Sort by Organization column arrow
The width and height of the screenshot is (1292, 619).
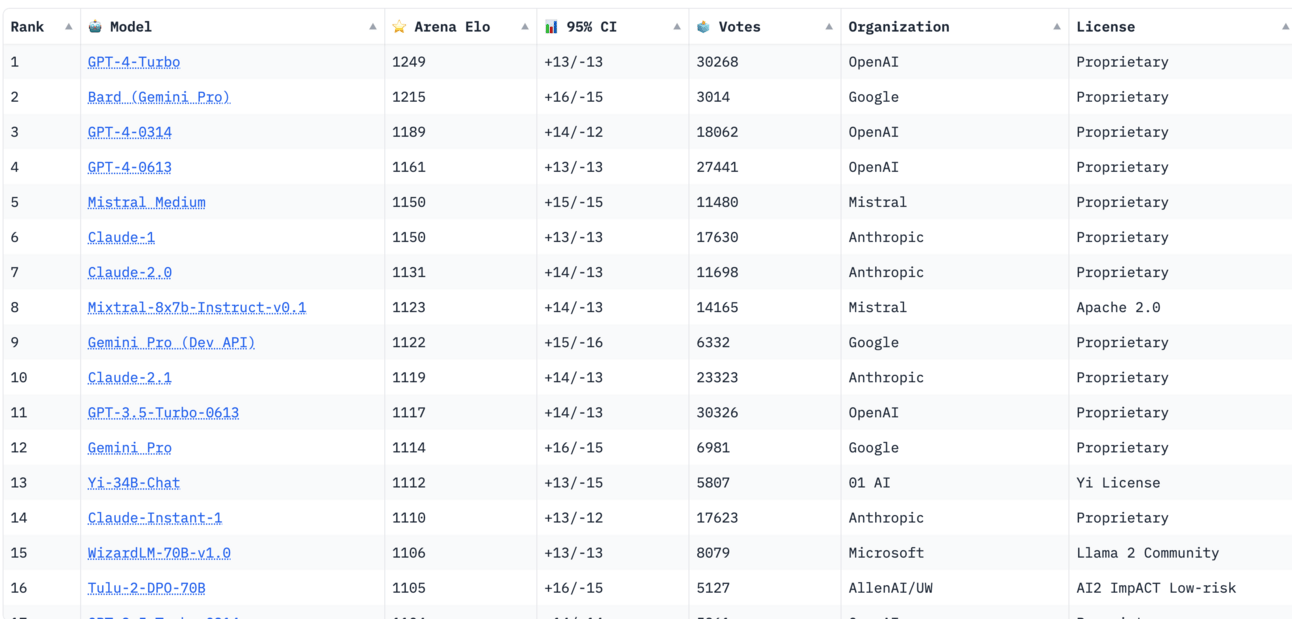coord(1057,27)
